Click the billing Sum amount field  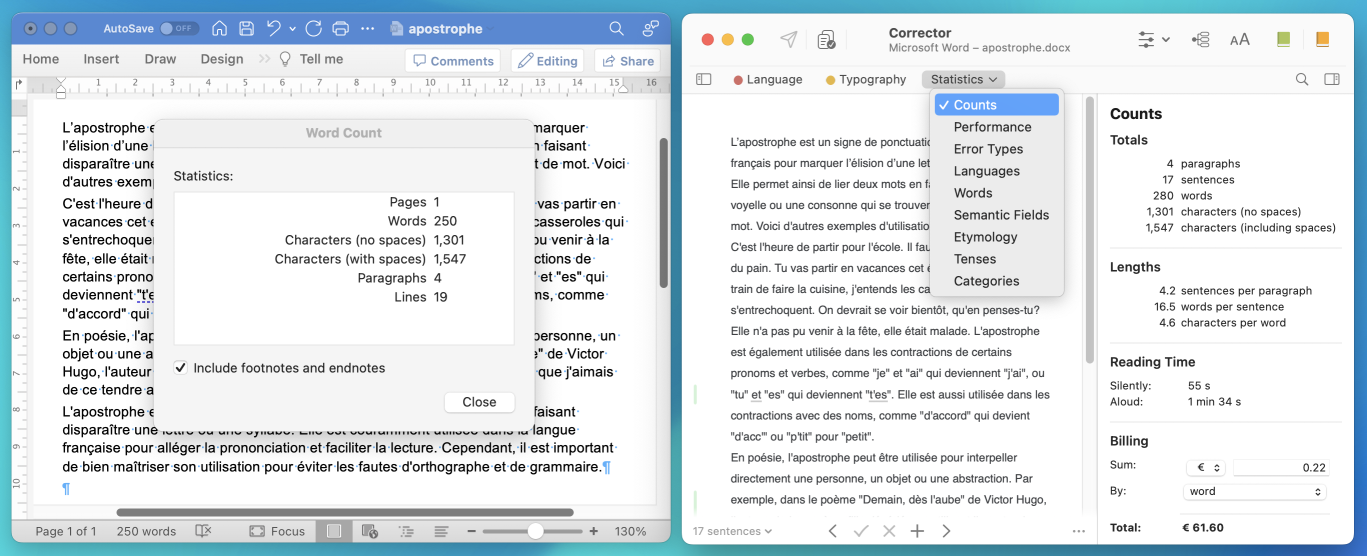[x=1280, y=468]
